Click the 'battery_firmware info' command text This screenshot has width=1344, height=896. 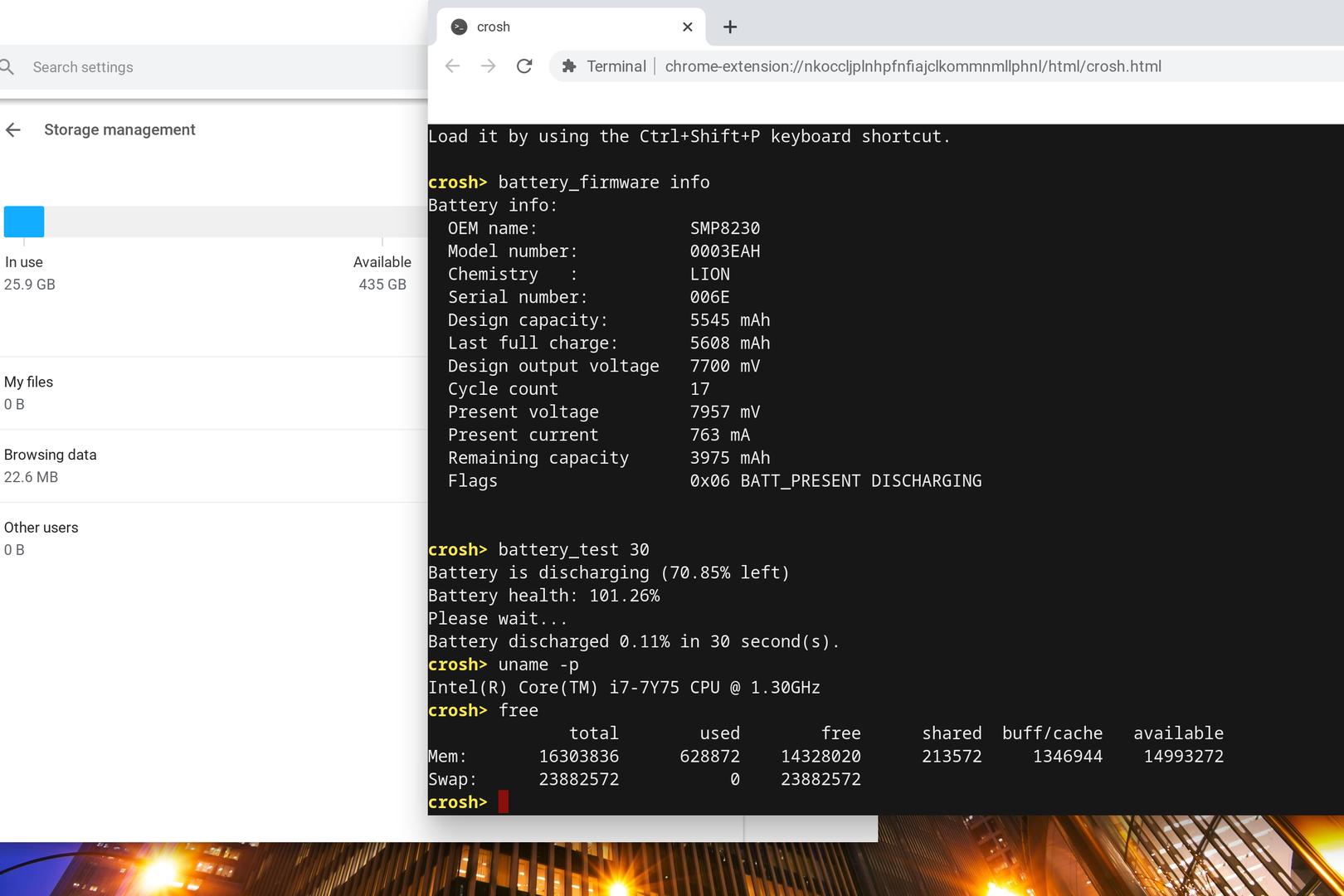[x=604, y=183]
